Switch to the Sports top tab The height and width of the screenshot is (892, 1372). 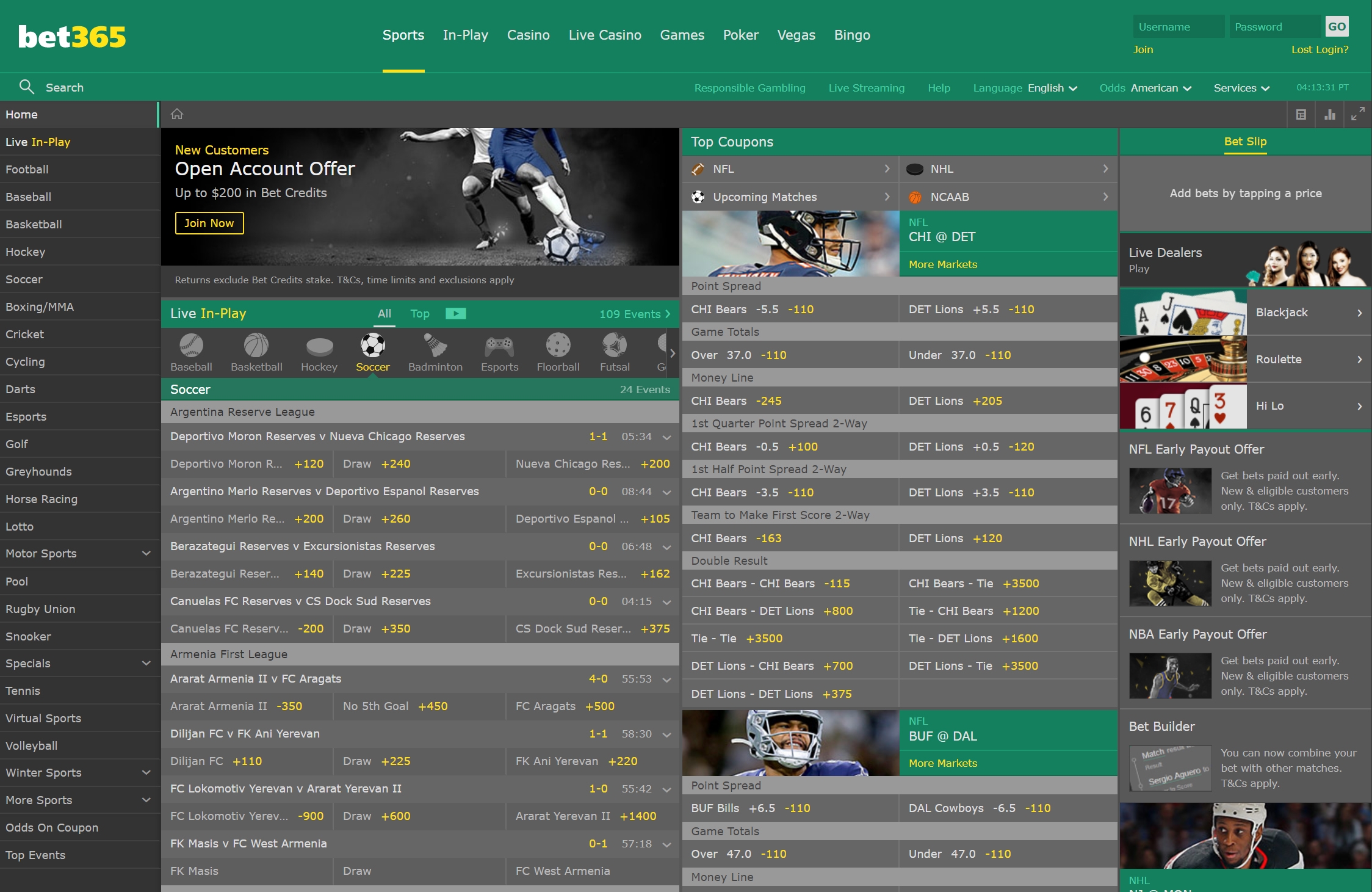point(403,35)
